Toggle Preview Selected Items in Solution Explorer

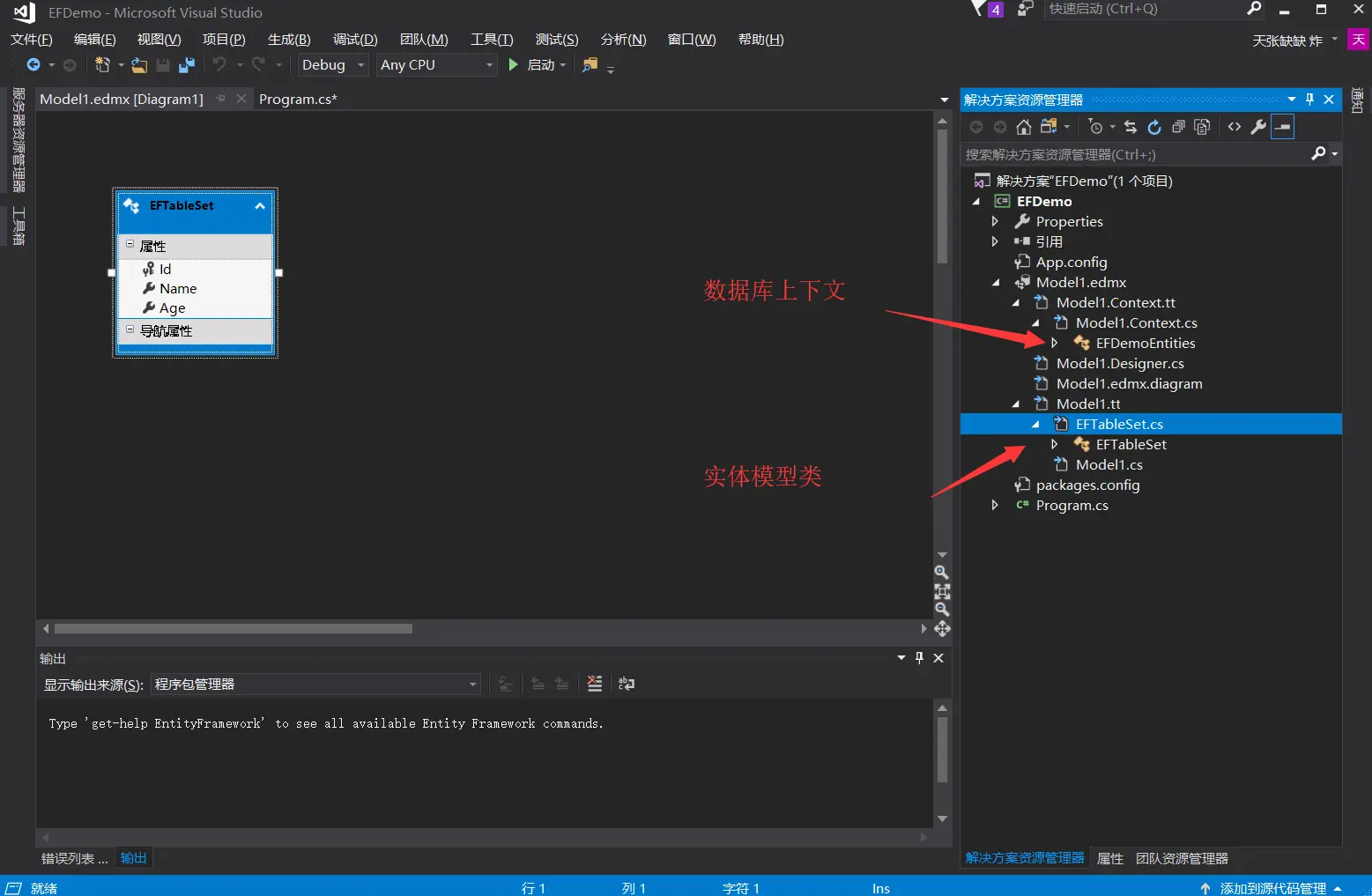click(1283, 127)
